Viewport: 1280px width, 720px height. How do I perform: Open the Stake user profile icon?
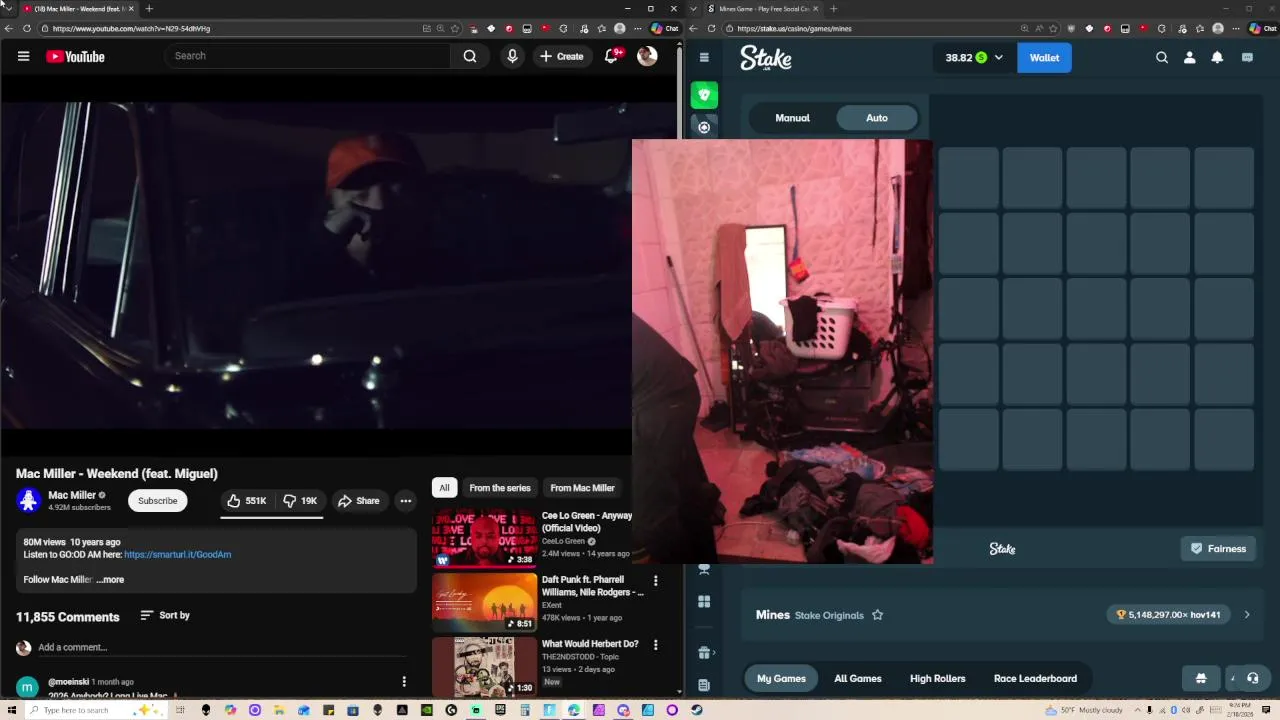(1189, 57)
